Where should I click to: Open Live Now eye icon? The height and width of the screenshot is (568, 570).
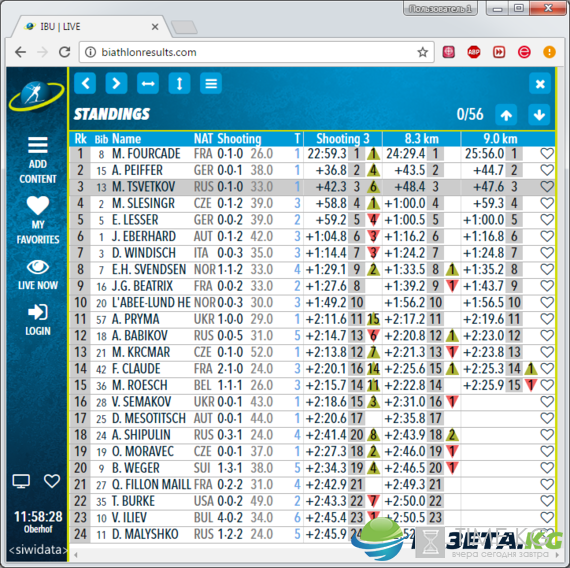[38, 275]
